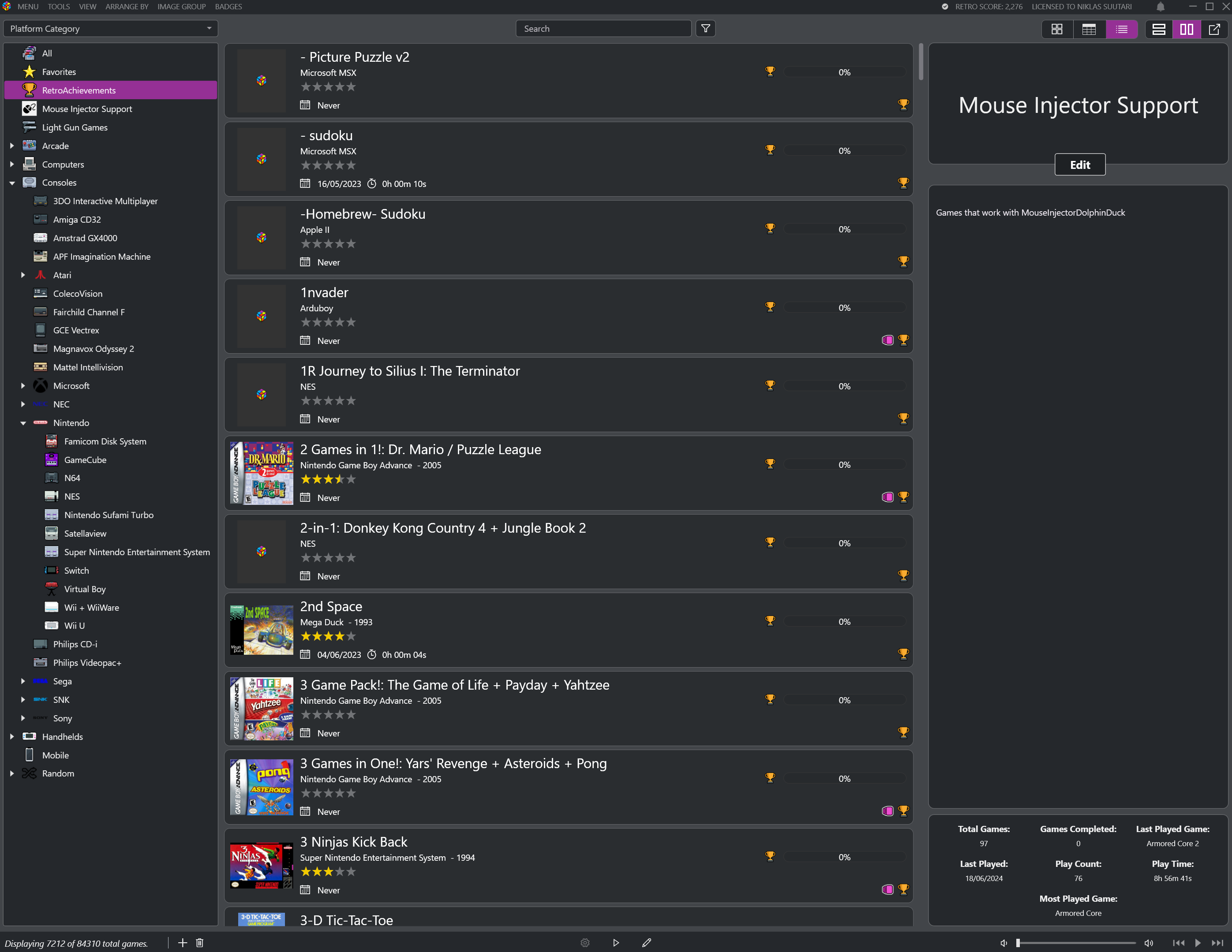Toggle the two-column sidebar layout icon
Viewport: 1232px width, 952px height.
pos(1187,29)
